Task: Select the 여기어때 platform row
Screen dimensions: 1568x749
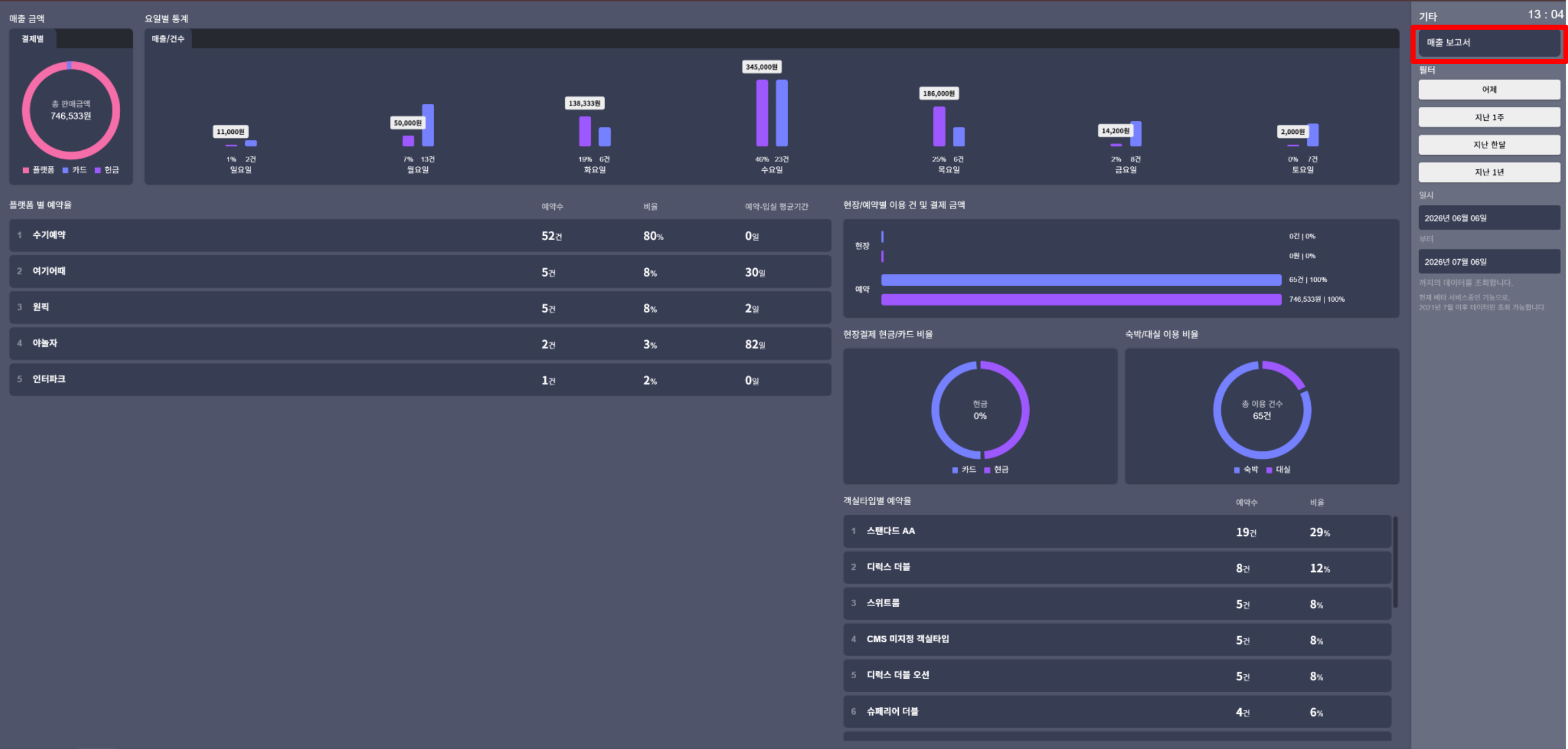Action: coord(420,272)
